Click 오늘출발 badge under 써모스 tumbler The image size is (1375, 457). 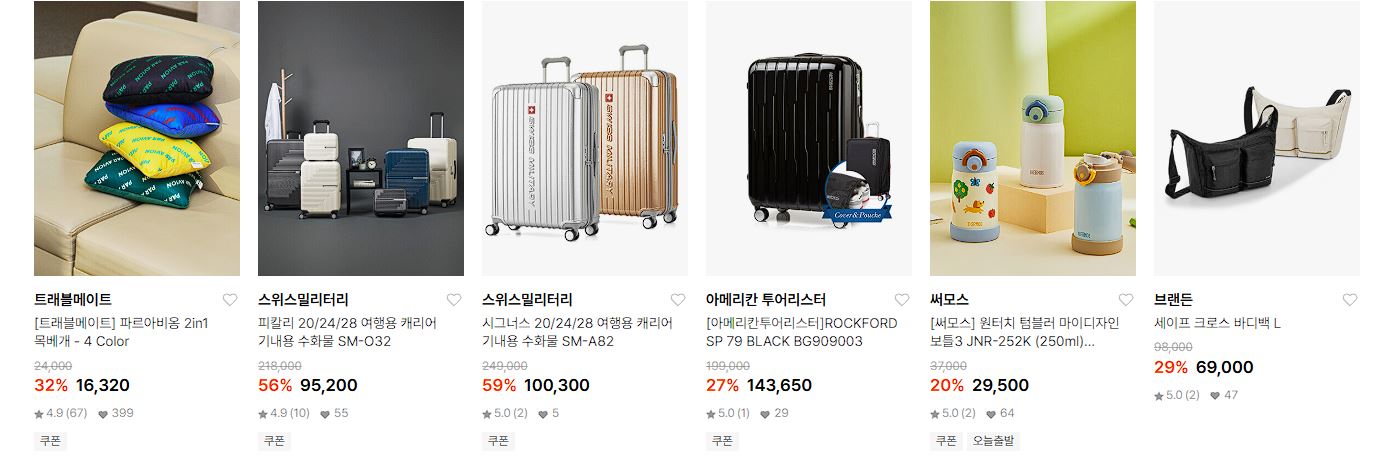point(992,440)
